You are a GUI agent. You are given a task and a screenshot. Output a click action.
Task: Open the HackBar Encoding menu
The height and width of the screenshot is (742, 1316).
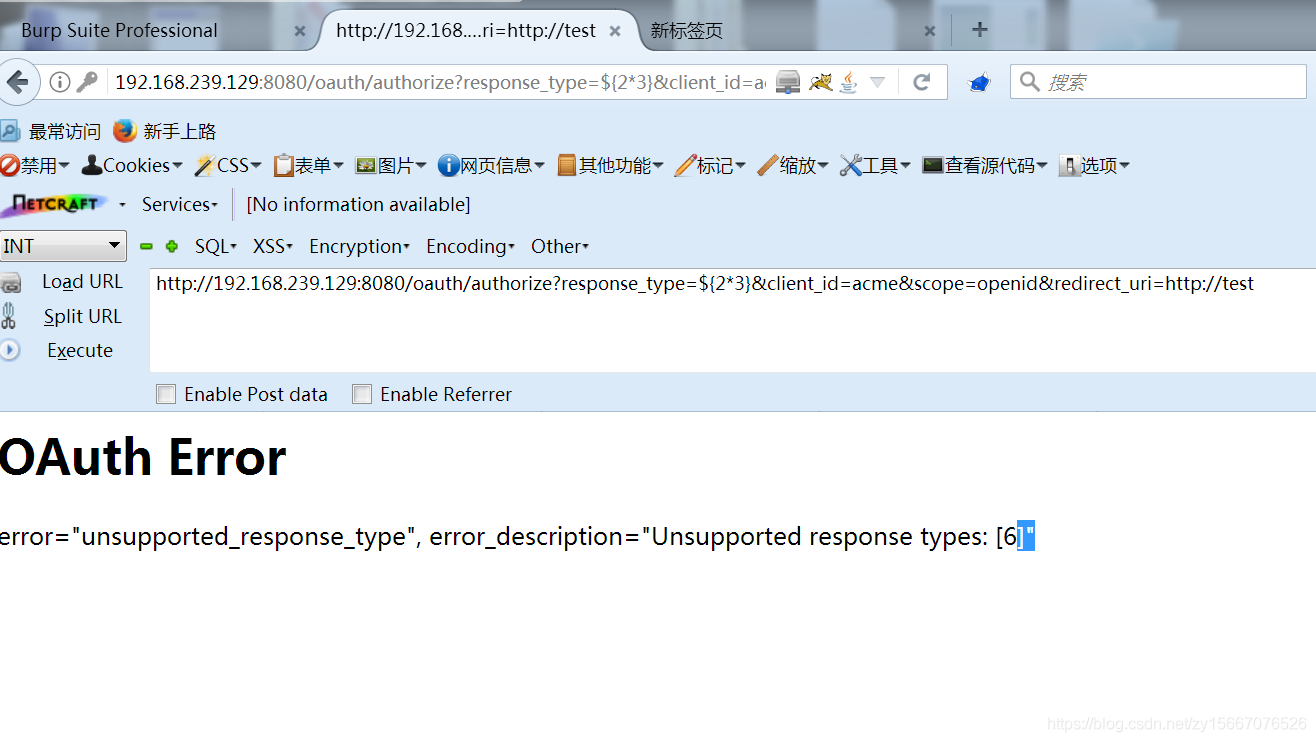(470, 246)
